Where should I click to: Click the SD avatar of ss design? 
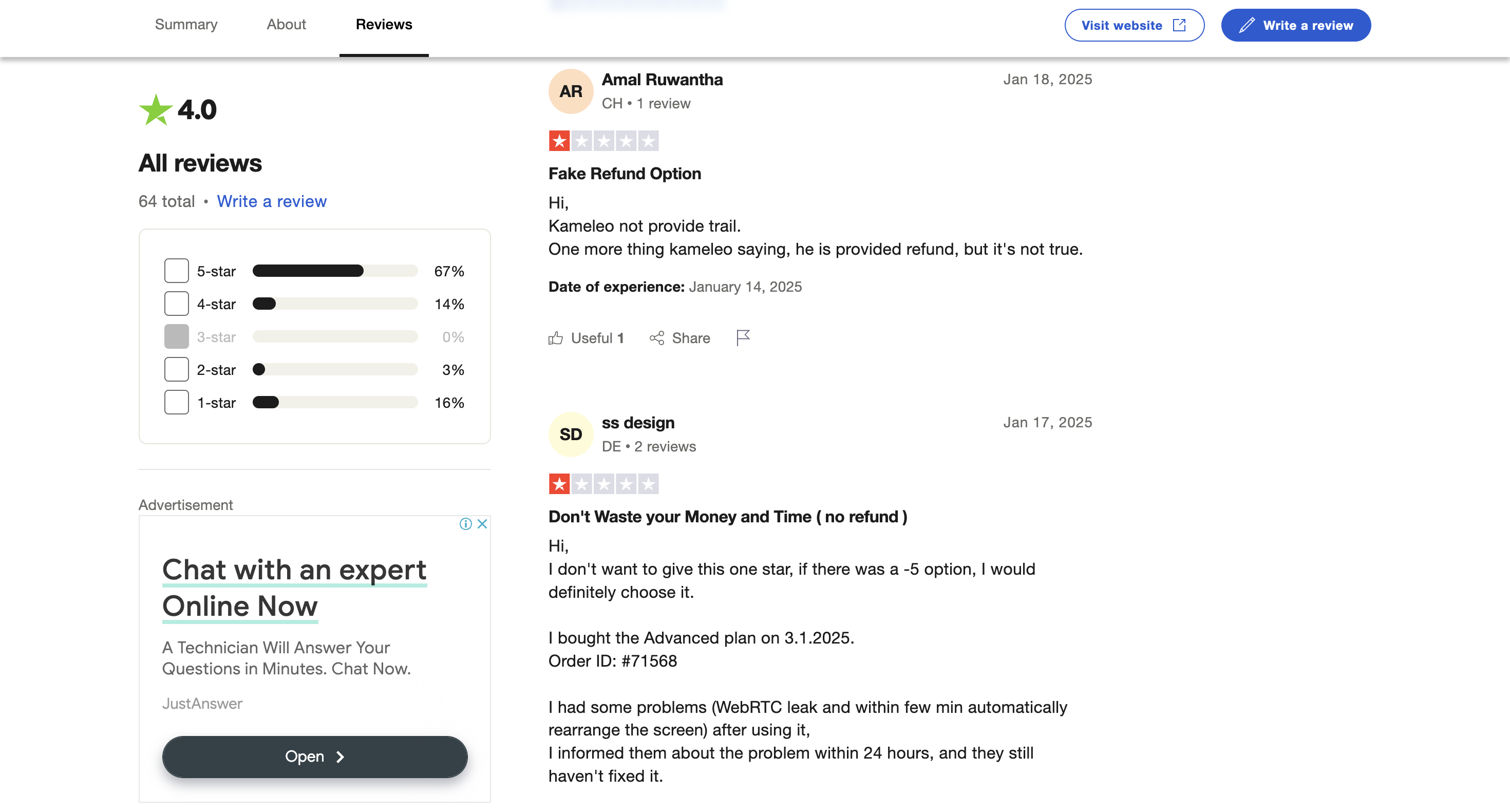[571, 435]
